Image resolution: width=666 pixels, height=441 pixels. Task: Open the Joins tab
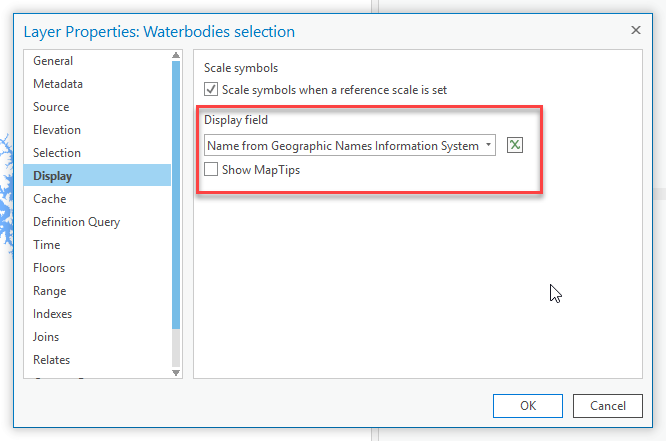pos(47,337)
